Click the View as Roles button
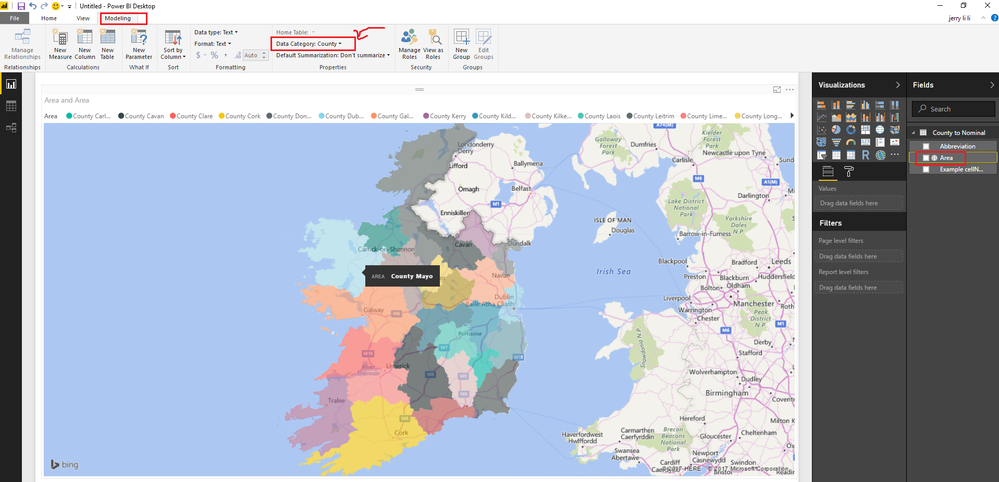 (x=433, y=44)
